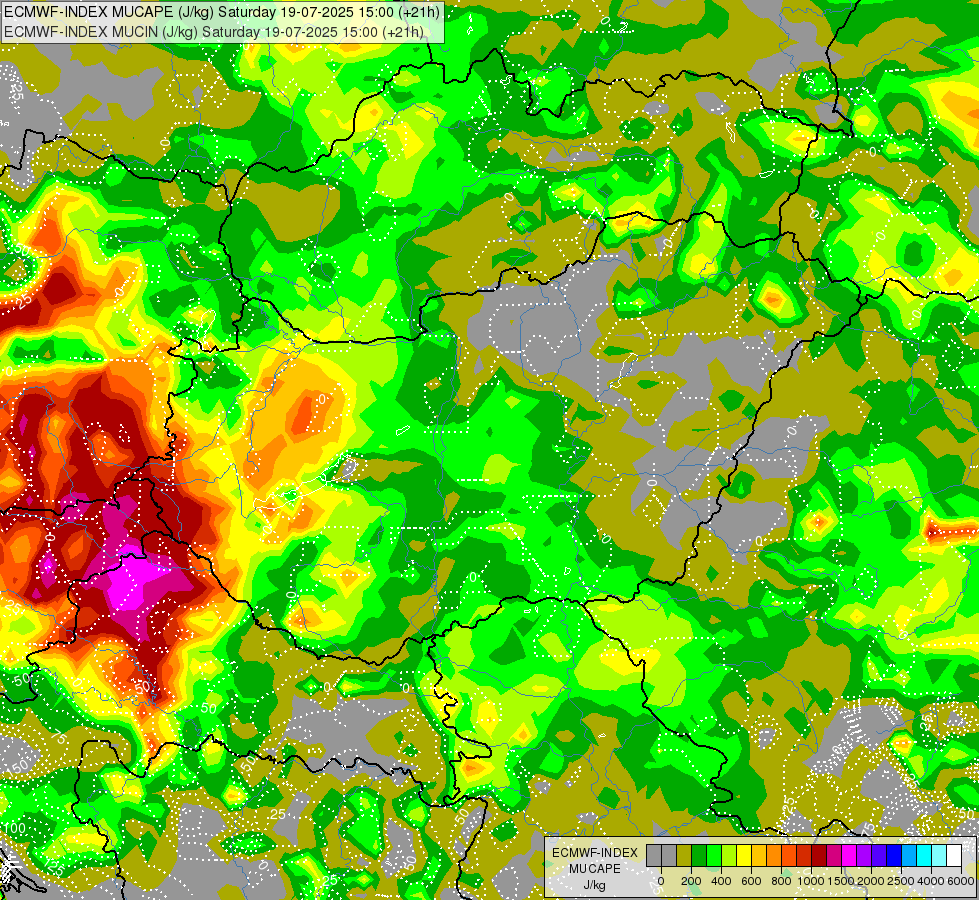Click the ECMWF-INDEX label in the legend
979x900 pixels.
click(595, 853)
